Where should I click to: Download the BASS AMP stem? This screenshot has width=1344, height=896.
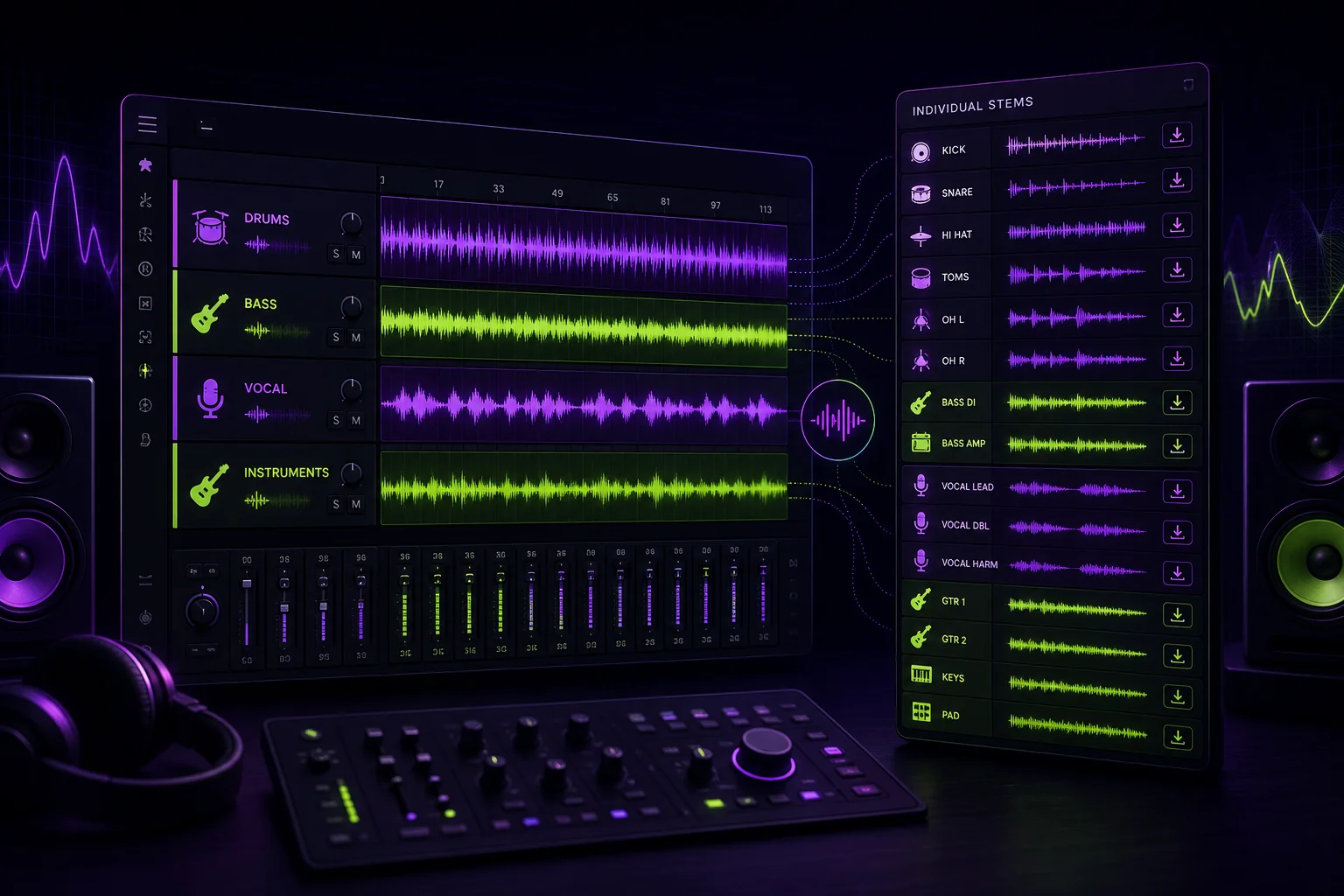point(1177,446)
